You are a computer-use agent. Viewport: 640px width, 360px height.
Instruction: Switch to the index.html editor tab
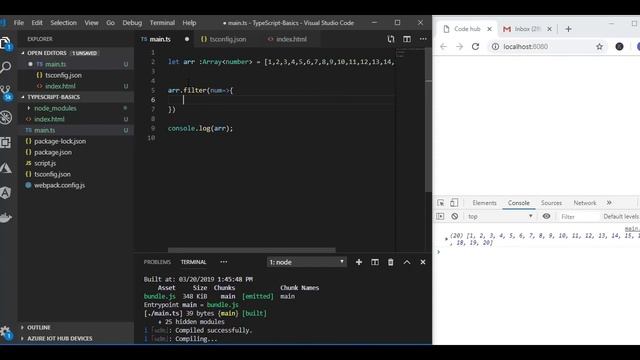click(291, 39)
